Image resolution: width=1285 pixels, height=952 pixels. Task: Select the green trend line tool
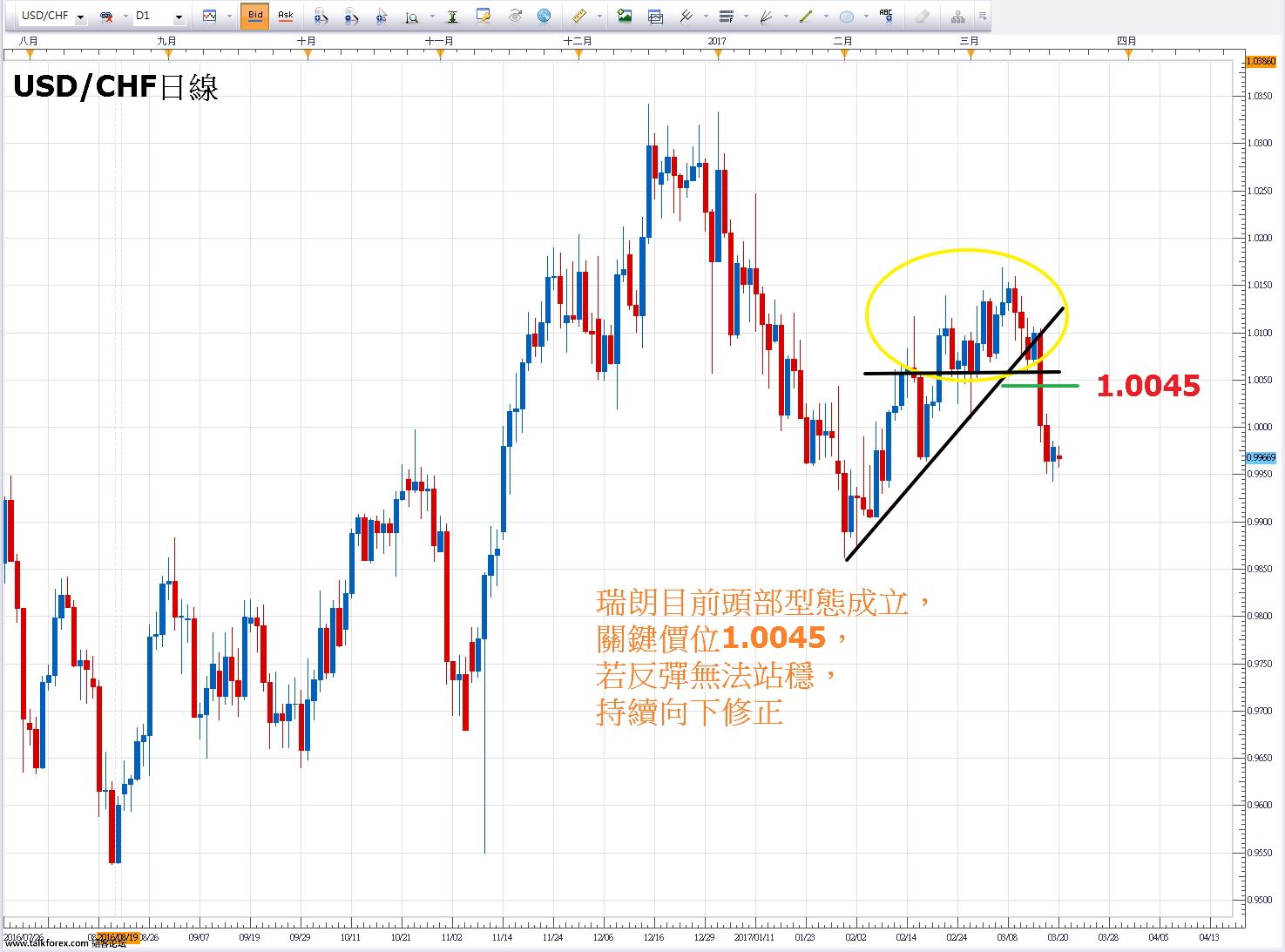coord(806,16)
